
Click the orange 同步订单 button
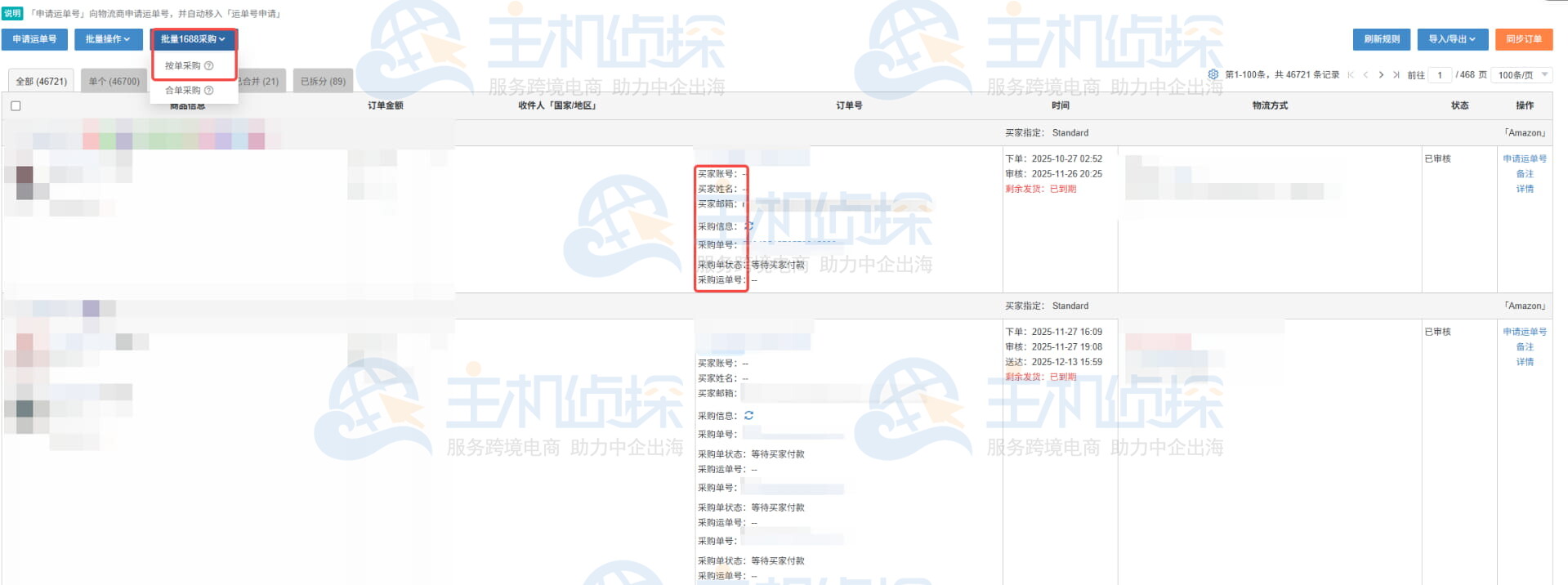[x=1524, y=39]
